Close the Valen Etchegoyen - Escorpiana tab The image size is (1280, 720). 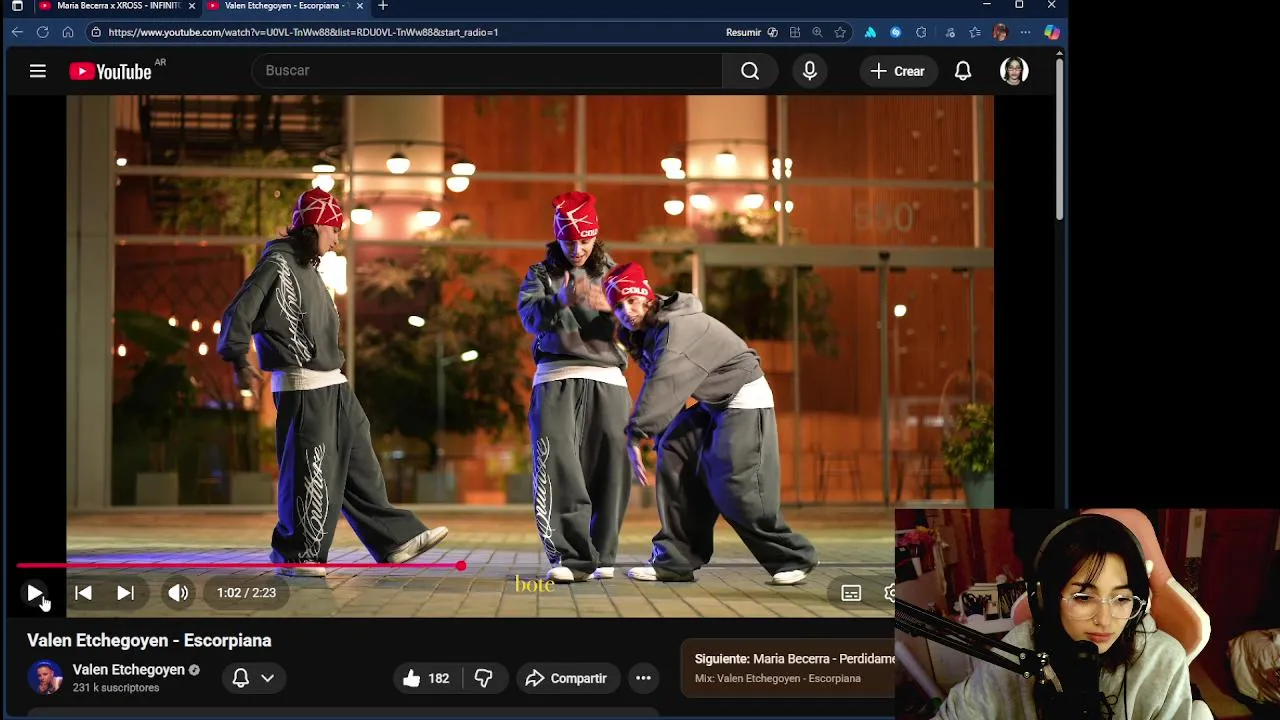359,6
